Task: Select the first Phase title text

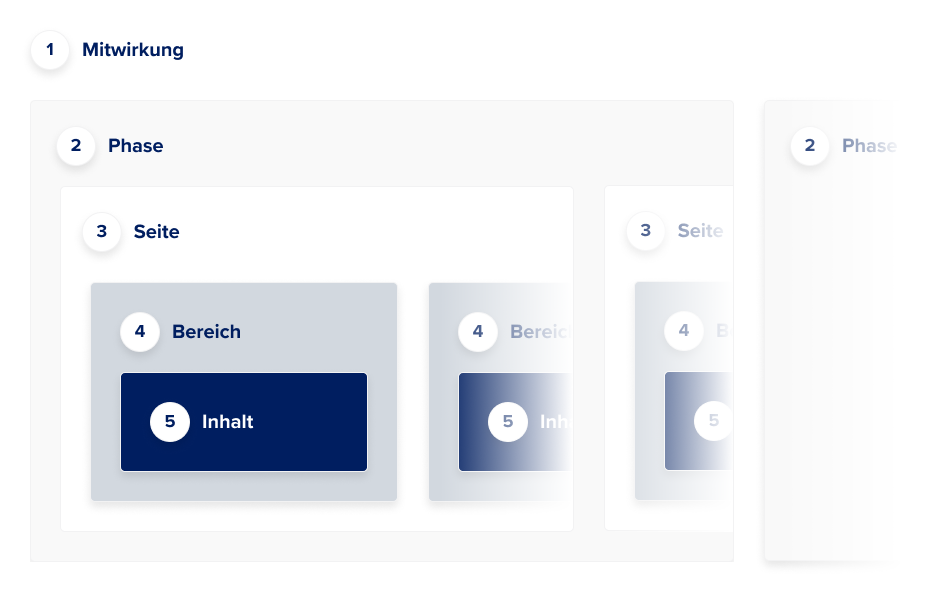Action: [x=136, y=145]
